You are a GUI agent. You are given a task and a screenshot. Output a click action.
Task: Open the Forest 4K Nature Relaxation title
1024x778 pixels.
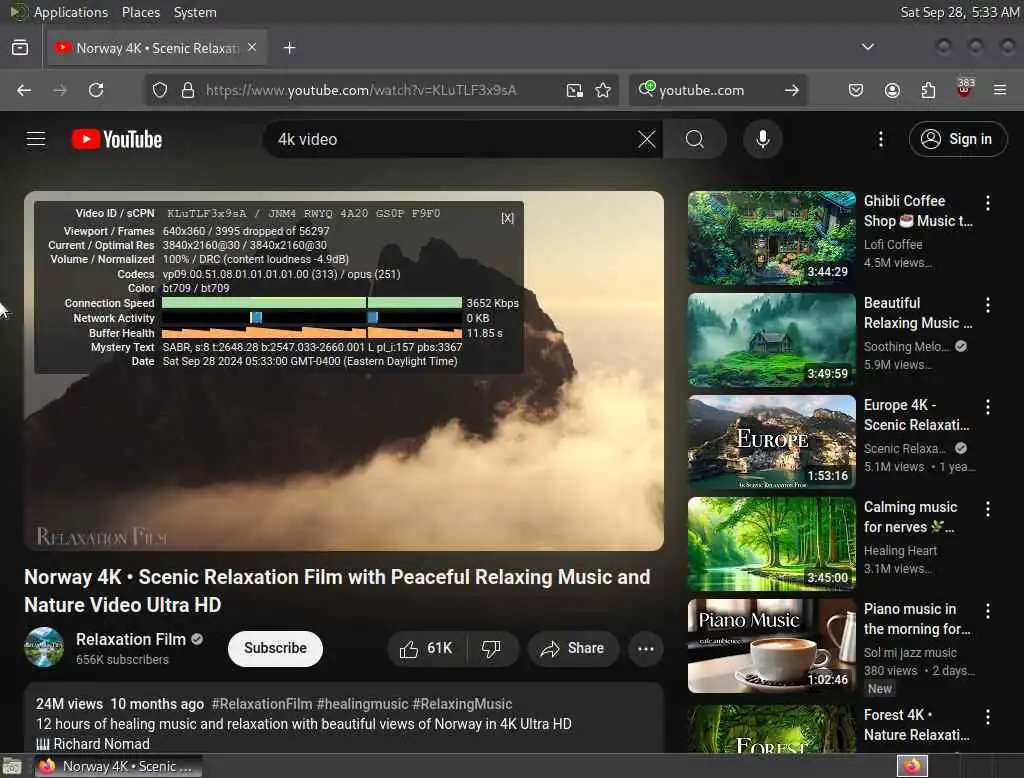point(916,725)
